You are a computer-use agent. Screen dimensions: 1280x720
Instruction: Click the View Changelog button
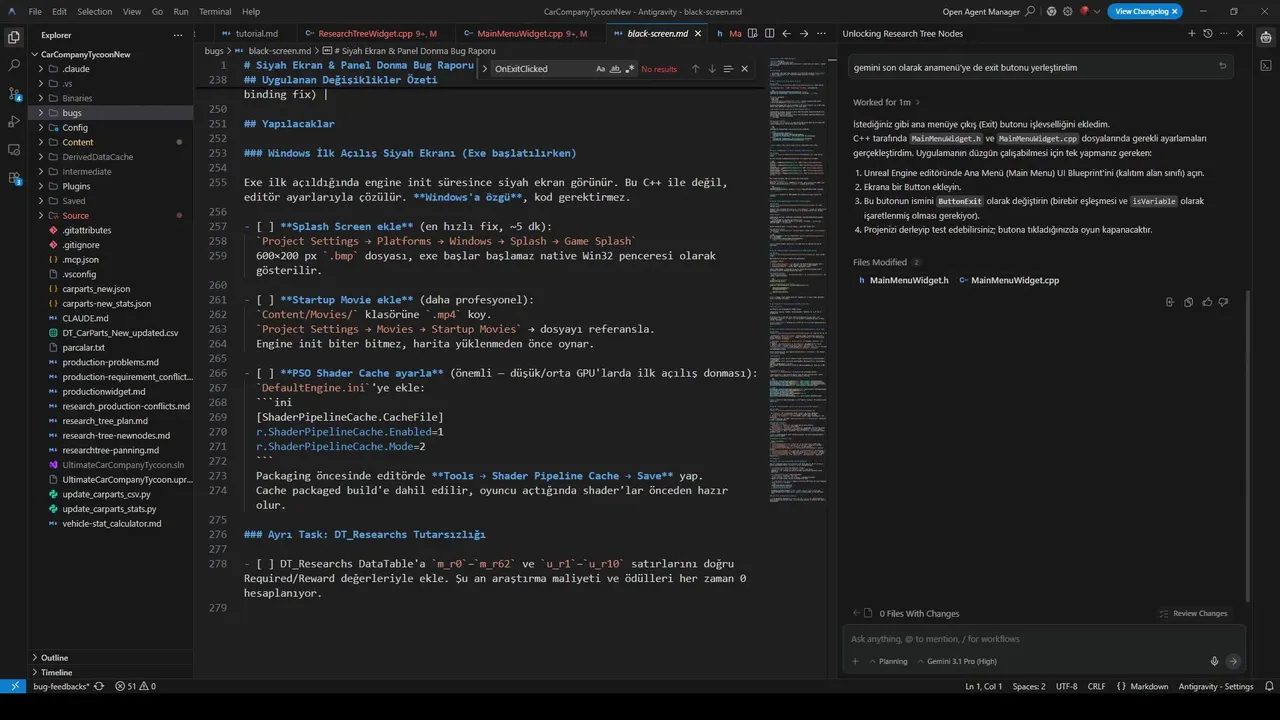pos(1144,12)
